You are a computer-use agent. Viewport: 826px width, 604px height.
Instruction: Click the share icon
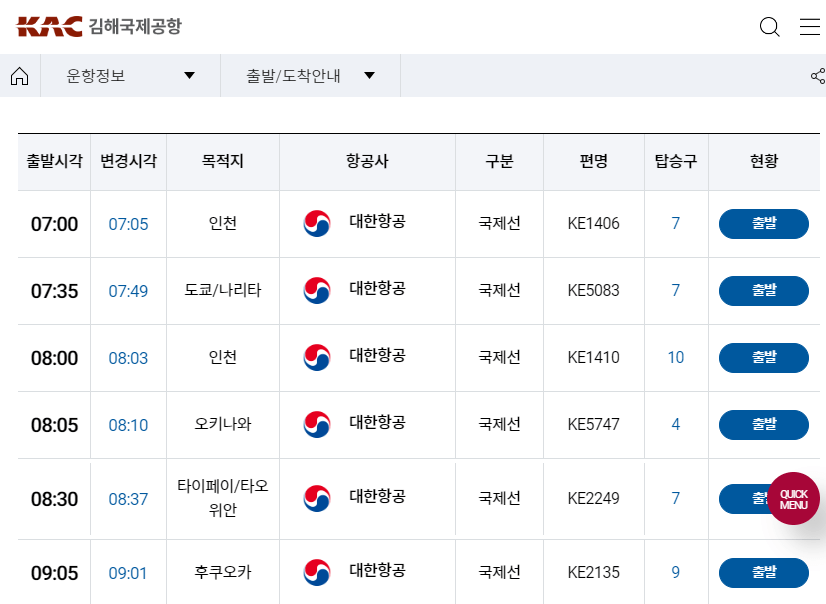click(x=817, y=76)
